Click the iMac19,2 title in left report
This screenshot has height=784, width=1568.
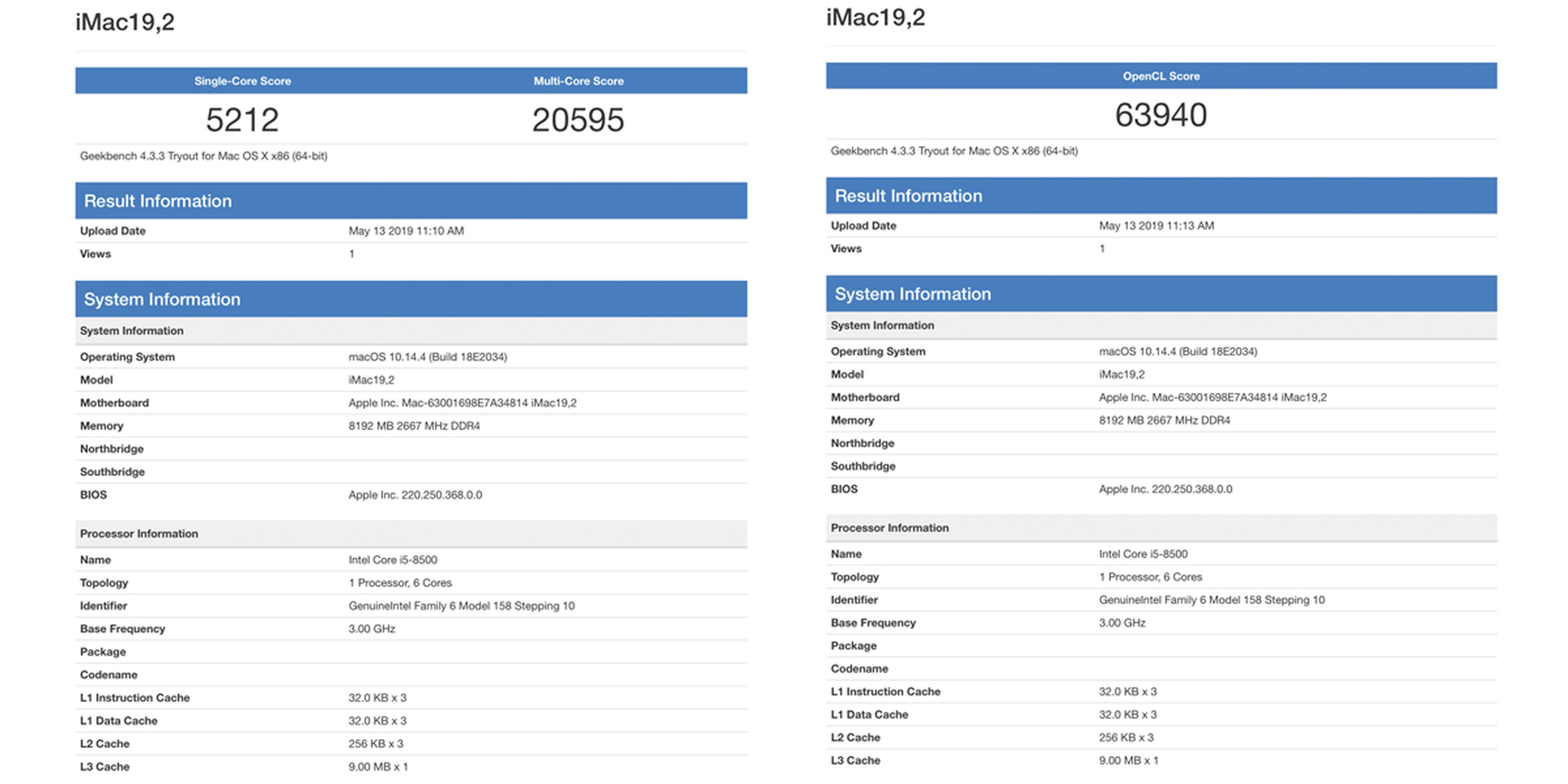pos(125,22)
